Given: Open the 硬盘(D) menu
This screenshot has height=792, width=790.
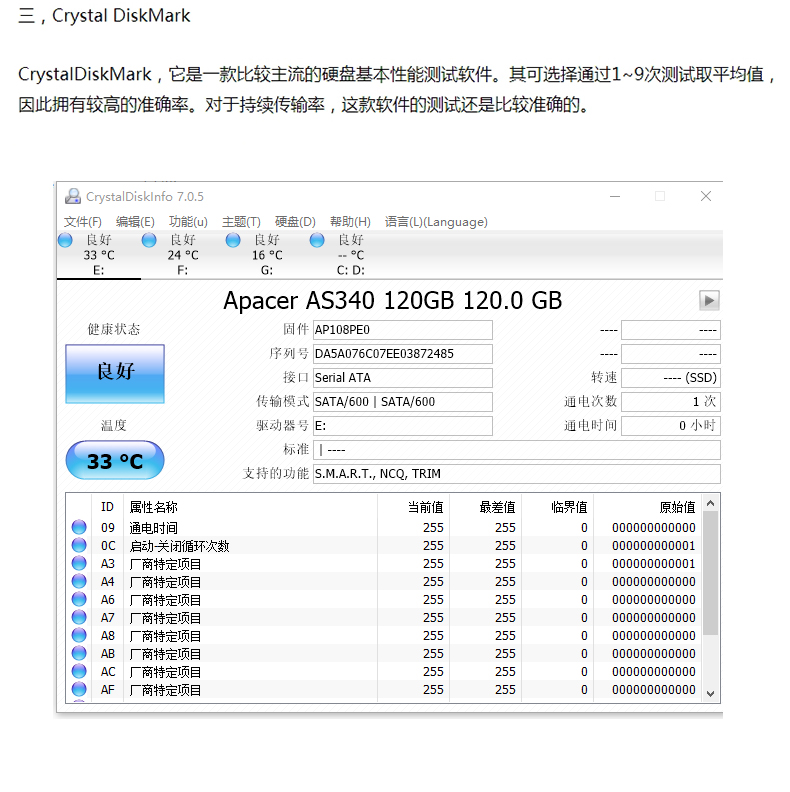Looking at the screenshot, I should tap(295, 222).
